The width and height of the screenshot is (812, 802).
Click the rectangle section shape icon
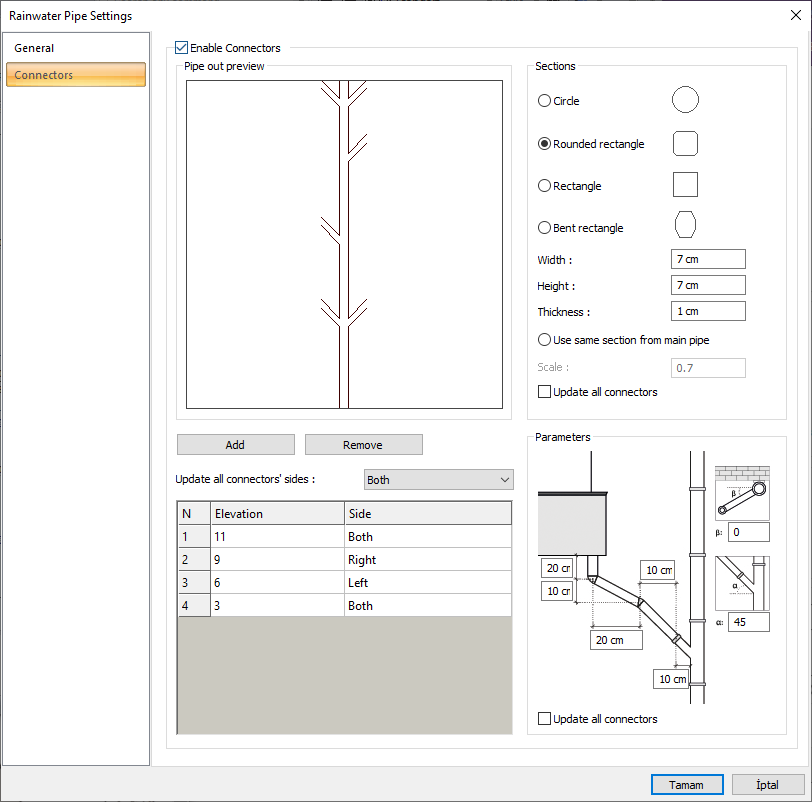pyautogui.click(x=685, y=185)
